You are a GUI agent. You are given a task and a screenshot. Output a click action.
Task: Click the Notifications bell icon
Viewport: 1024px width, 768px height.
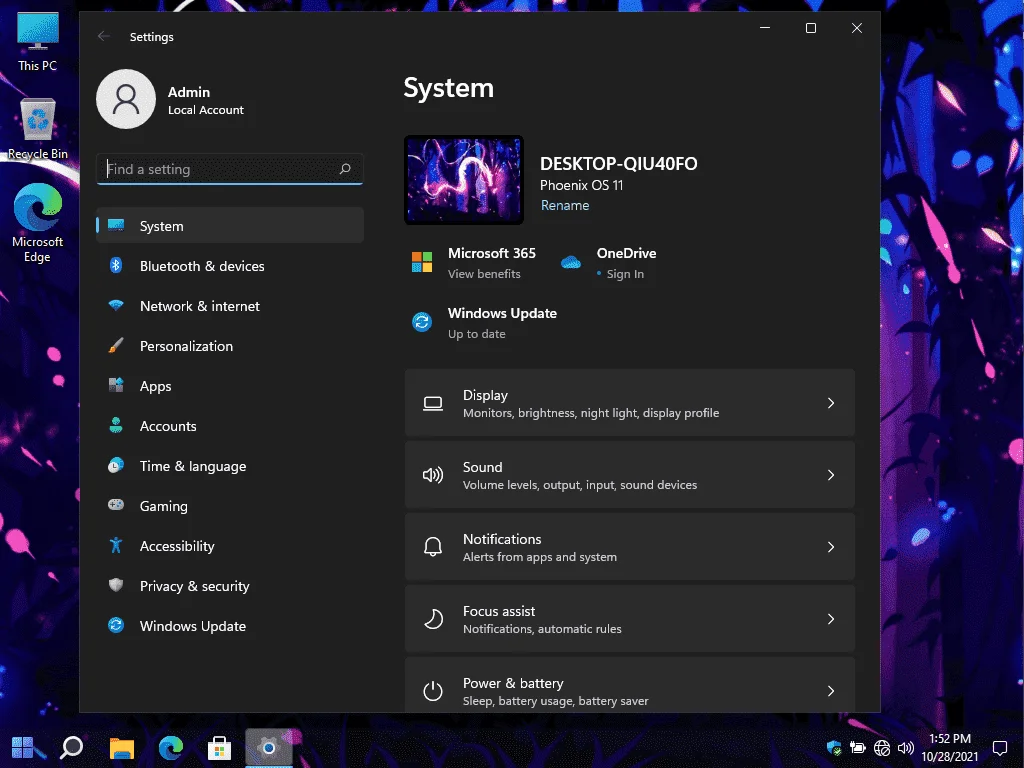click(432, 547)
